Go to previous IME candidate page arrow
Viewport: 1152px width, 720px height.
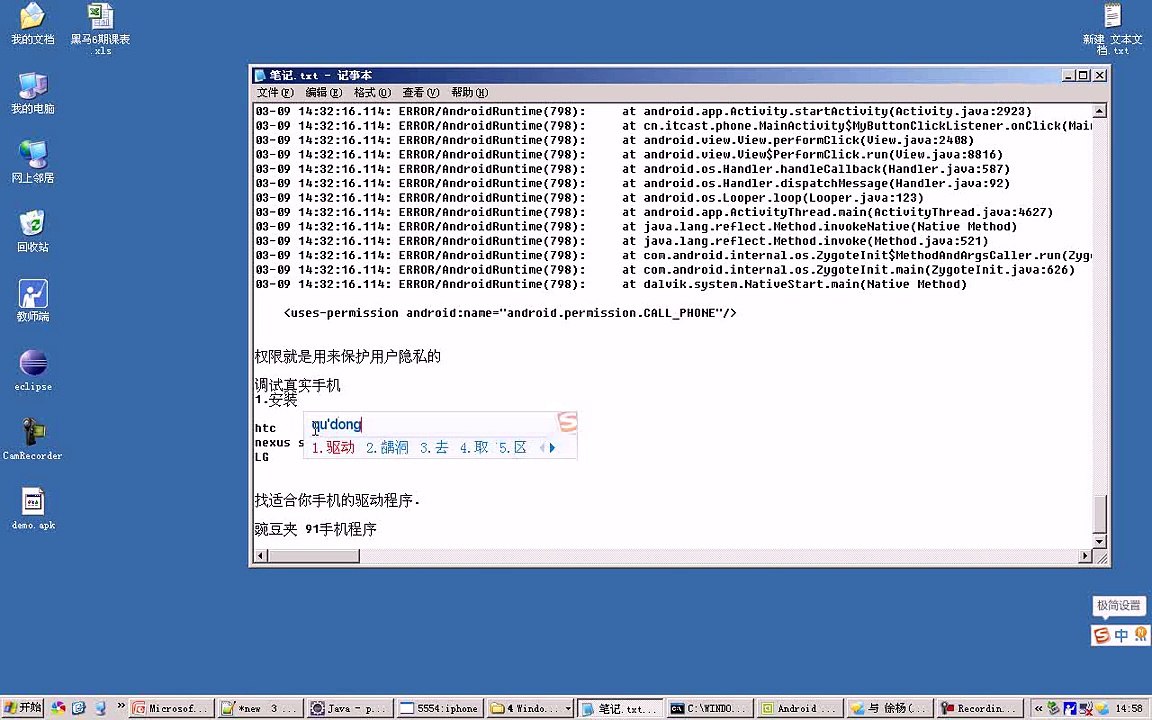point(542,447)
